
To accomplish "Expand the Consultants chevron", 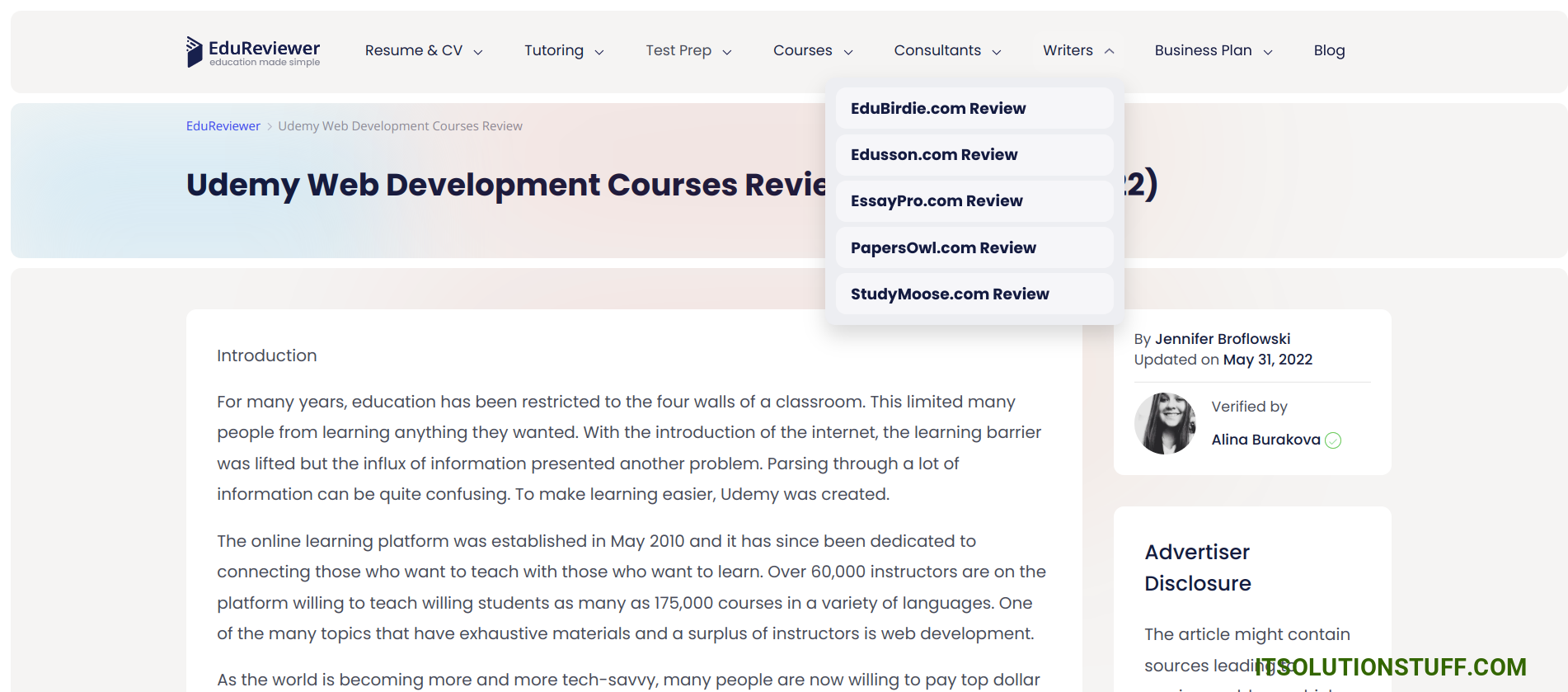I will pyautogui.click(x=997, y=52).
